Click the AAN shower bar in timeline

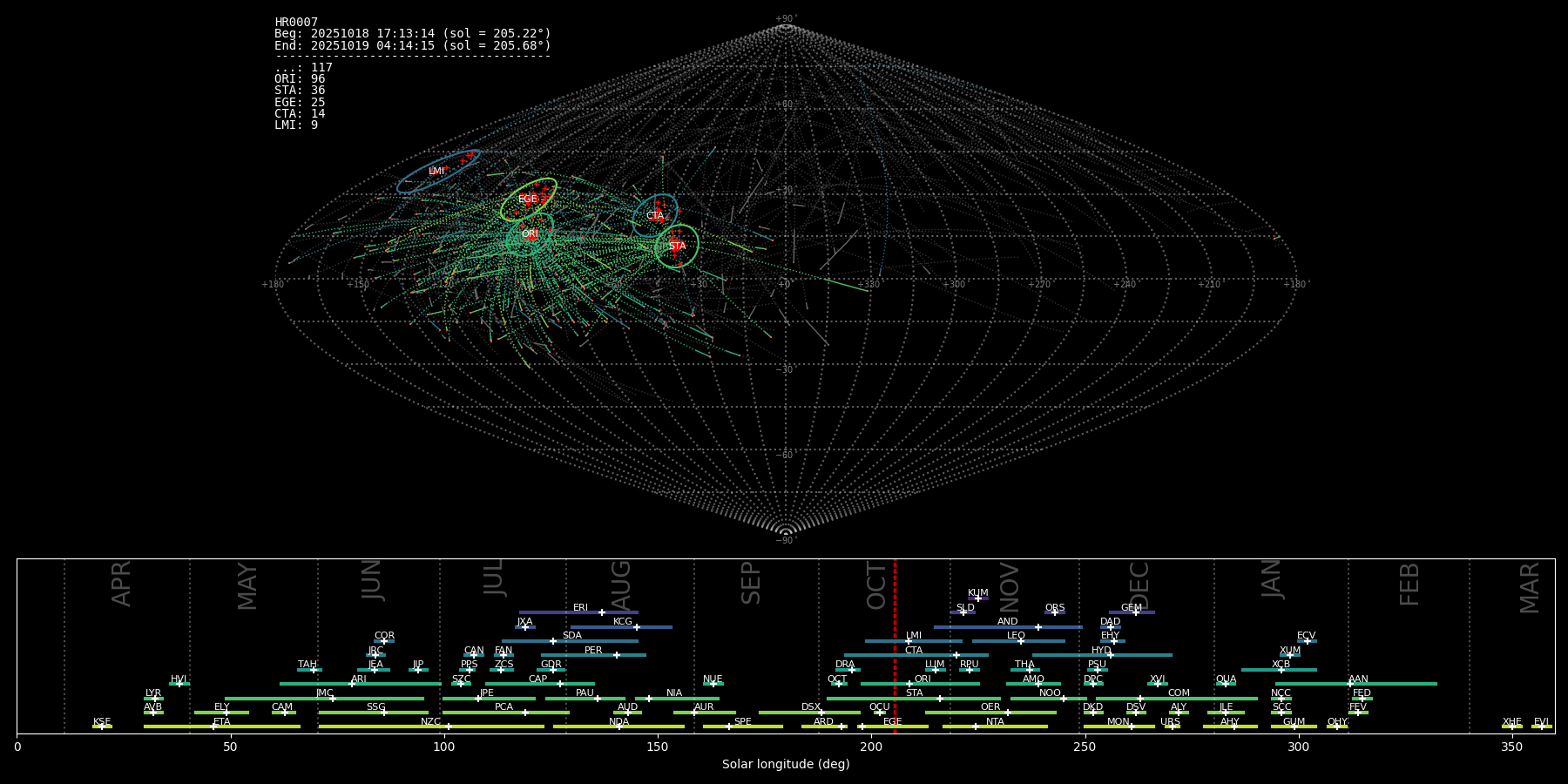click(x=1356, y=684)
